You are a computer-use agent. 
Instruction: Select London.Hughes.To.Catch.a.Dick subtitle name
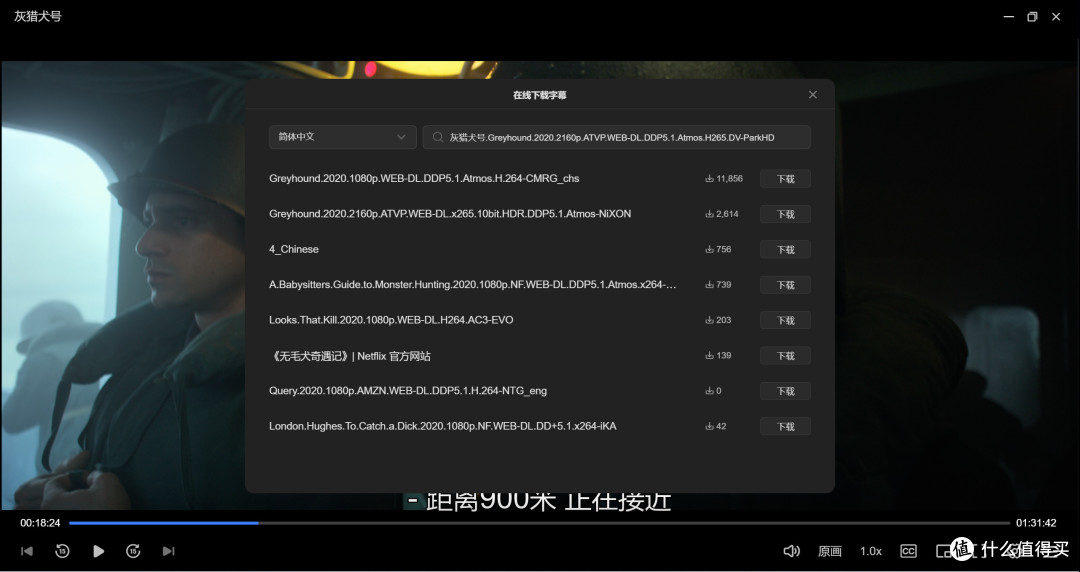[x=442, y=426]
